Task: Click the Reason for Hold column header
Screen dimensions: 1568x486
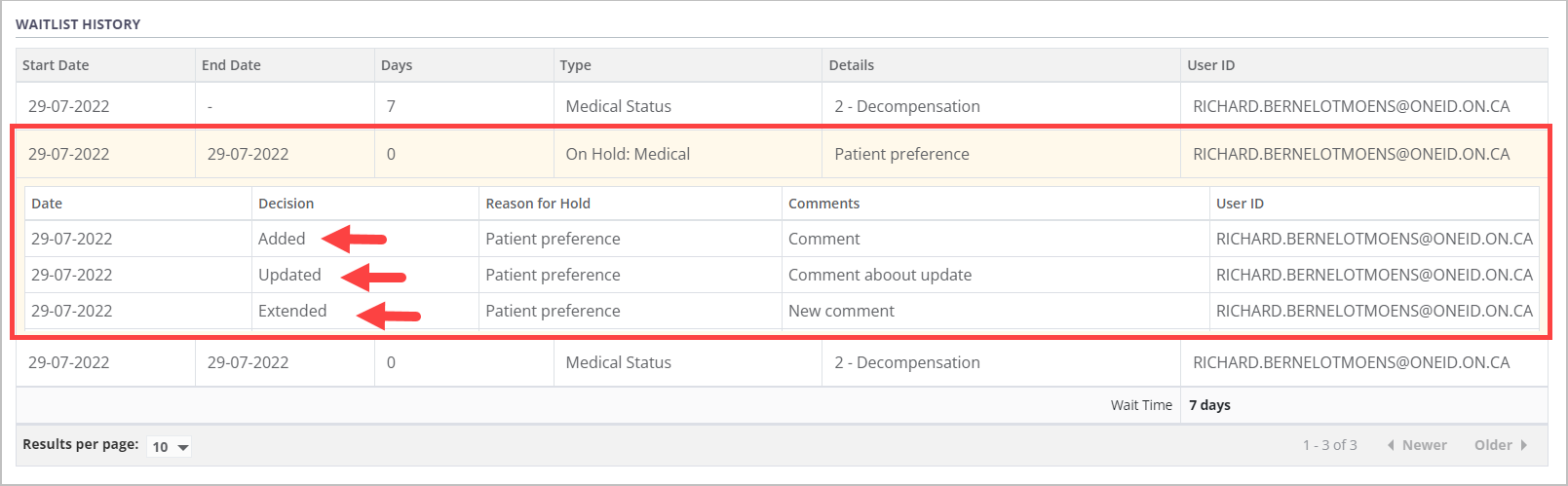Action: coord(538,204)
